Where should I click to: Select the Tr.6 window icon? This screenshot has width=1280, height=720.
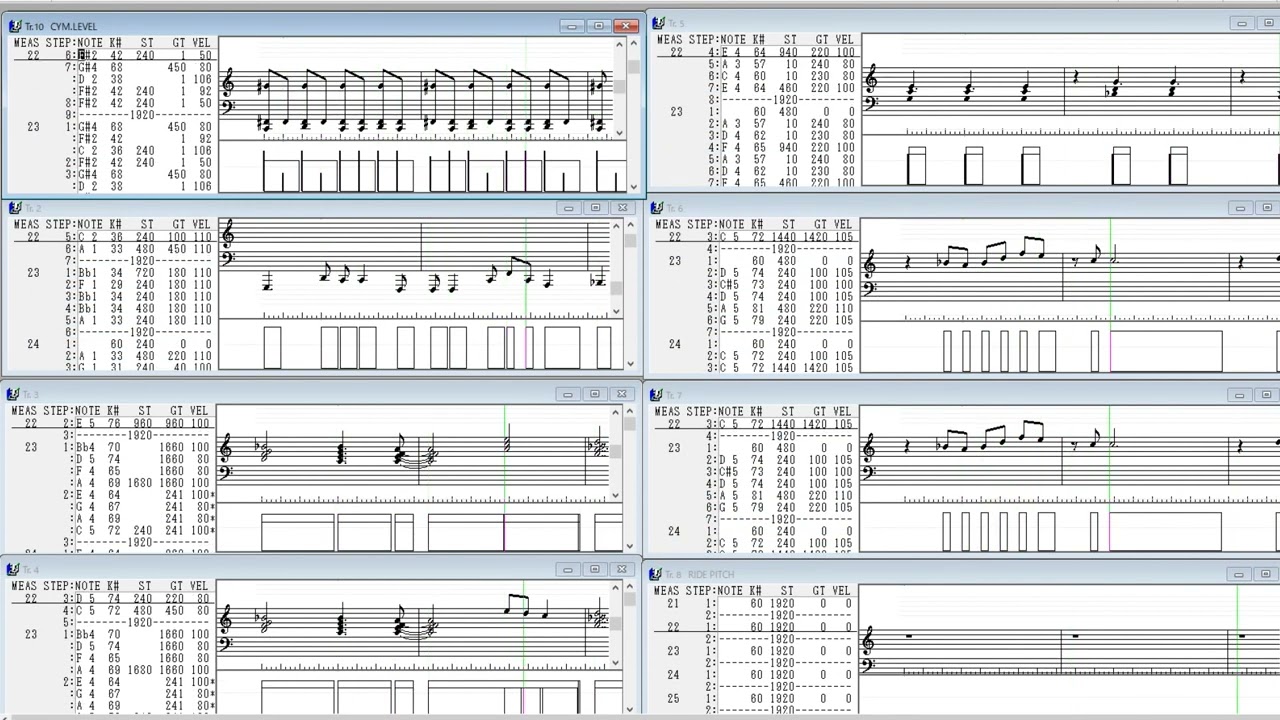[x=657, y=208]
